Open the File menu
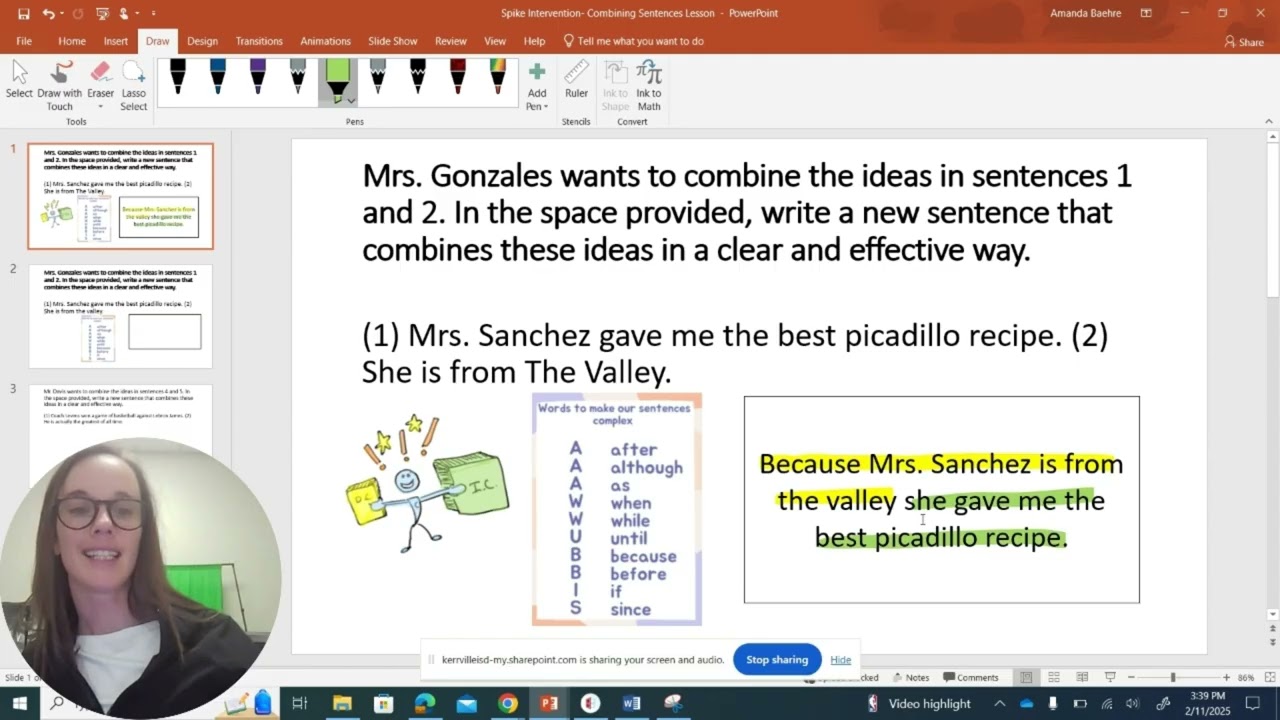Screen dimensions: 1280x720 [x=24, y=41]
